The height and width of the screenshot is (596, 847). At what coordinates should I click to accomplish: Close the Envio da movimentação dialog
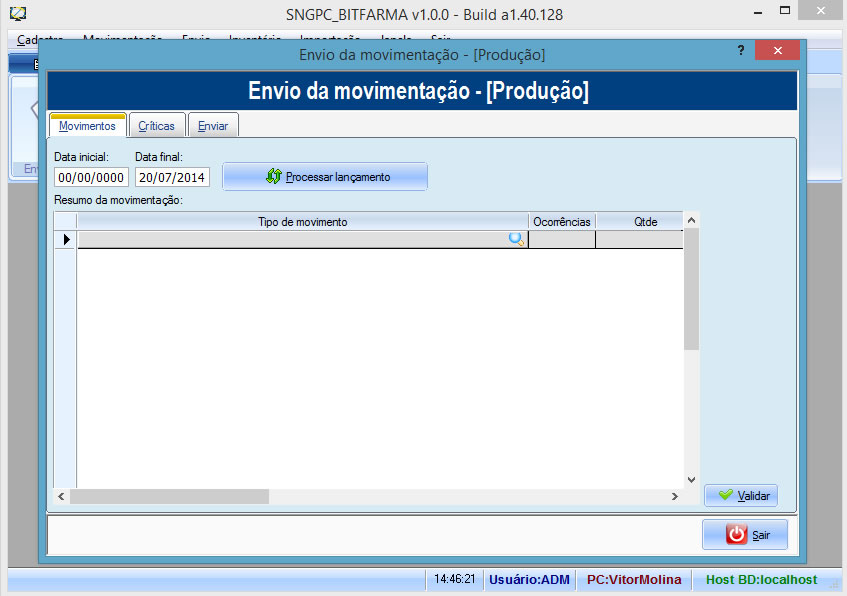[x=778, y=50]
